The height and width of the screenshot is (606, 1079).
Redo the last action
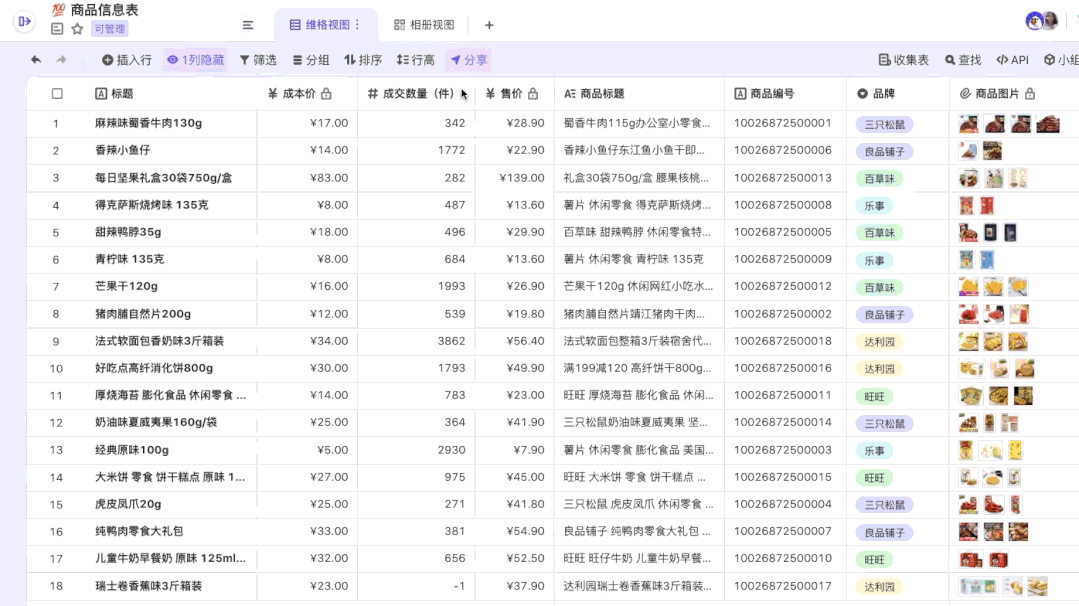point(61,60)
